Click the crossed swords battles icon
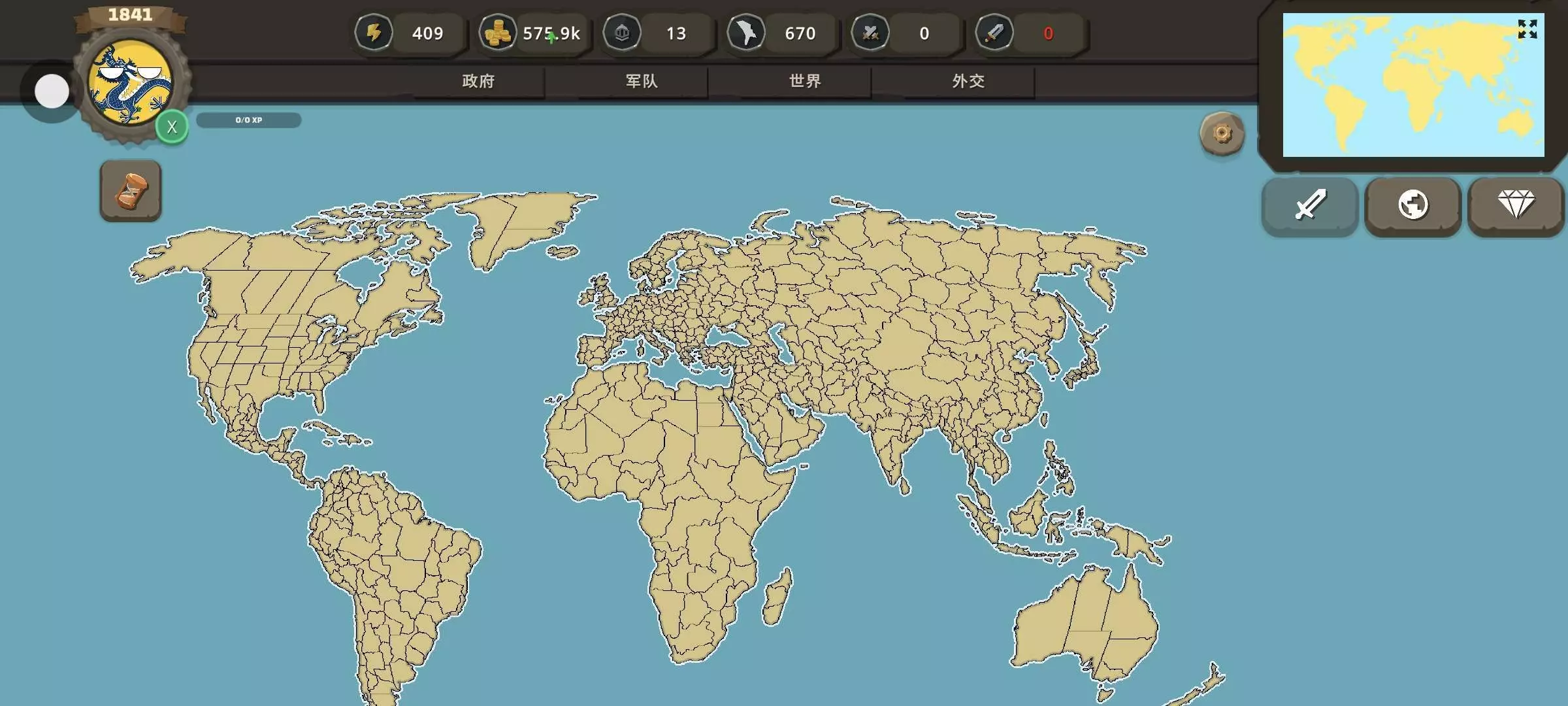 870,33
